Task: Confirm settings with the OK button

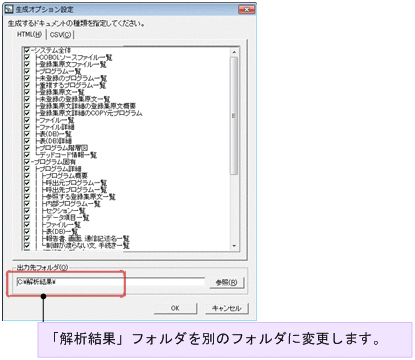Action: tap(175, 308)
